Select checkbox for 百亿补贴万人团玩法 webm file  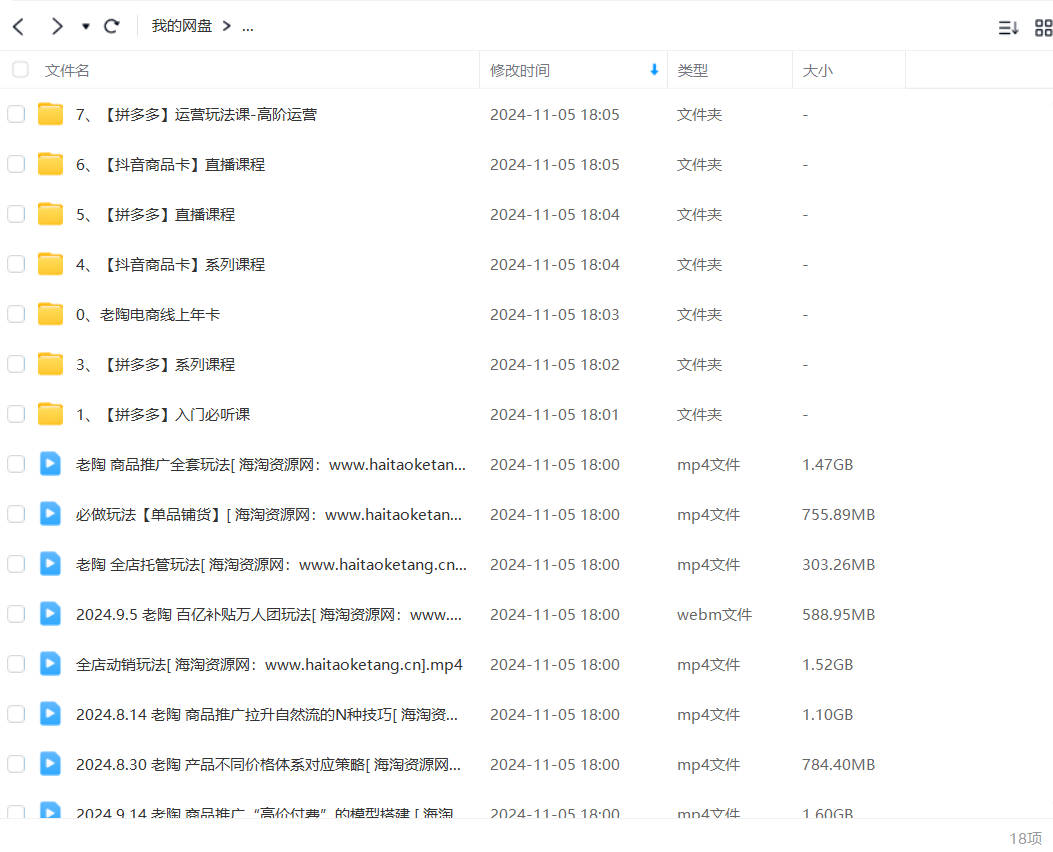pyautogui.click(x=16, y=614)
